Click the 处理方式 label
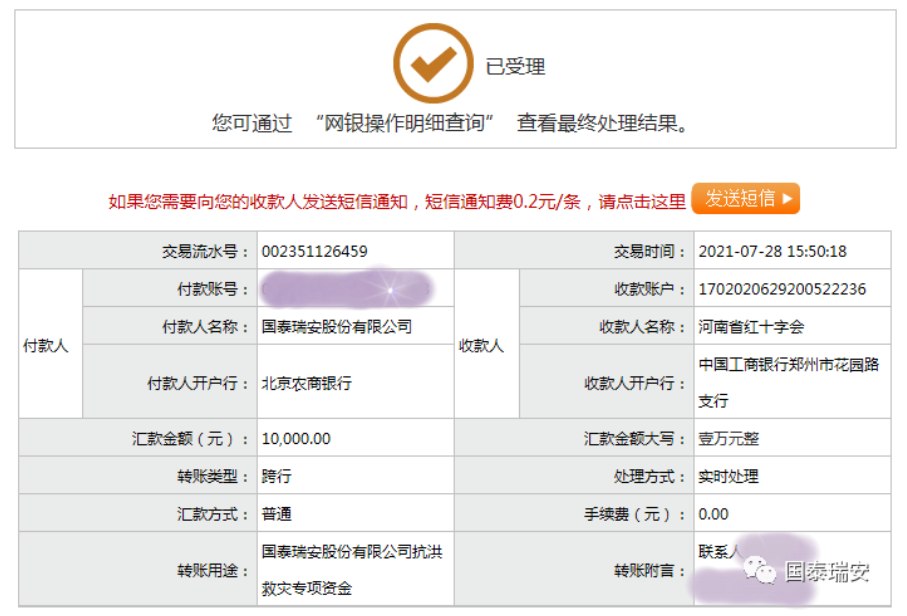Image resolution: width=907 pixels, height=616 pixels. [650, 476]
